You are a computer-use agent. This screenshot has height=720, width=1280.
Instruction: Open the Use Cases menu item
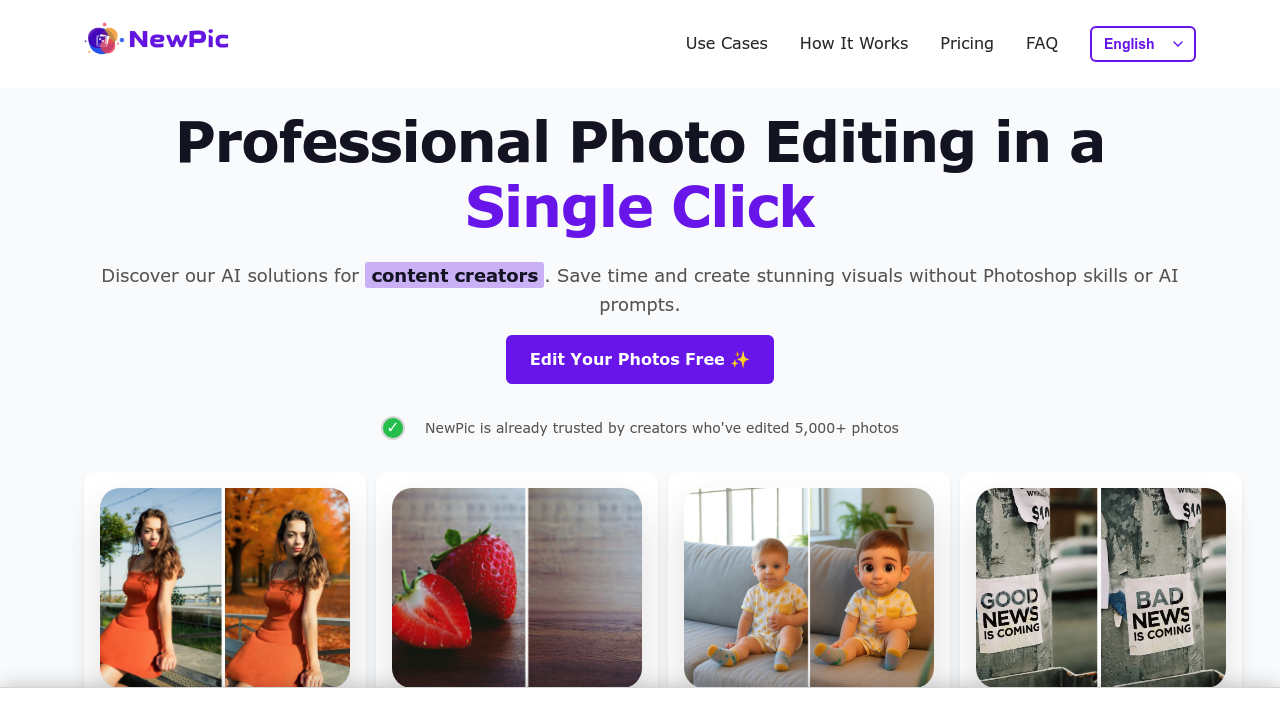pos(727,44)
